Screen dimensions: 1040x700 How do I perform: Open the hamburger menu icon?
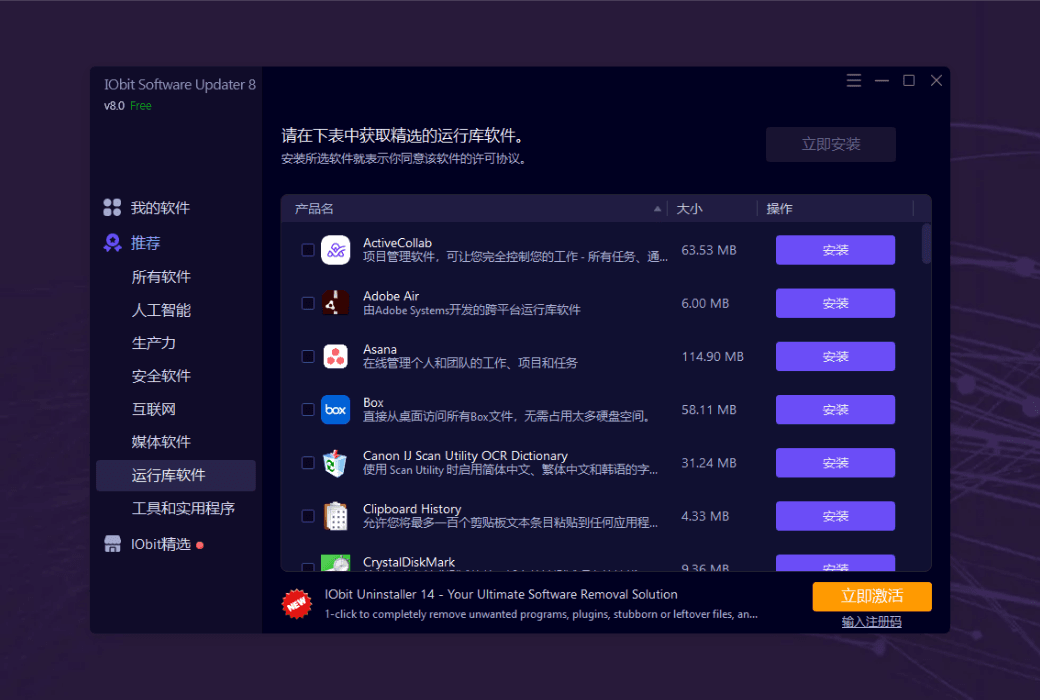pyautogui.click(x=854, y=80)
